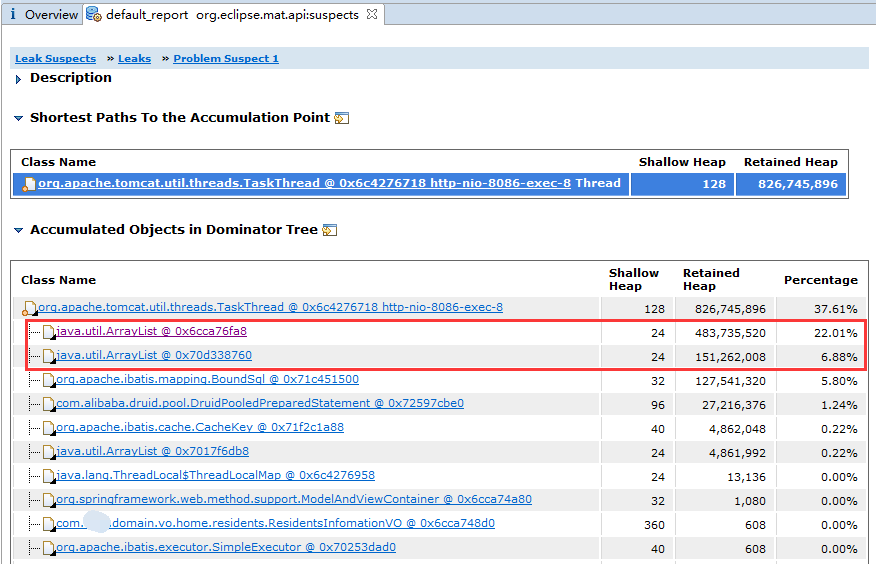Click the help icon beside Shortest Paths heading

342,118
